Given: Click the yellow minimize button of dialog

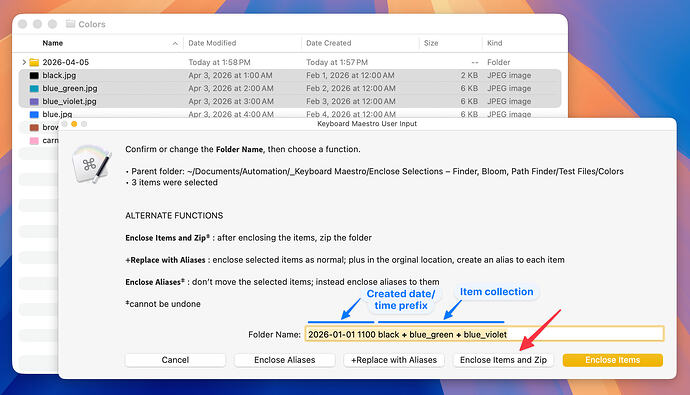Looking at the screenshot, I should coord(74,124).
